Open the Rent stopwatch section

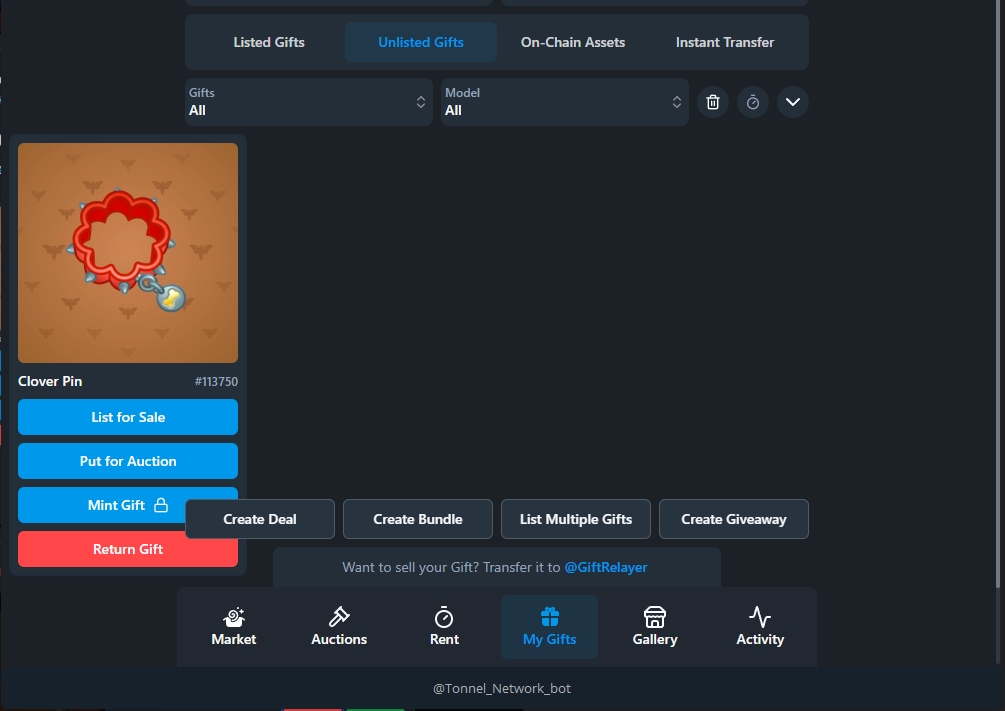click(444, 627)
